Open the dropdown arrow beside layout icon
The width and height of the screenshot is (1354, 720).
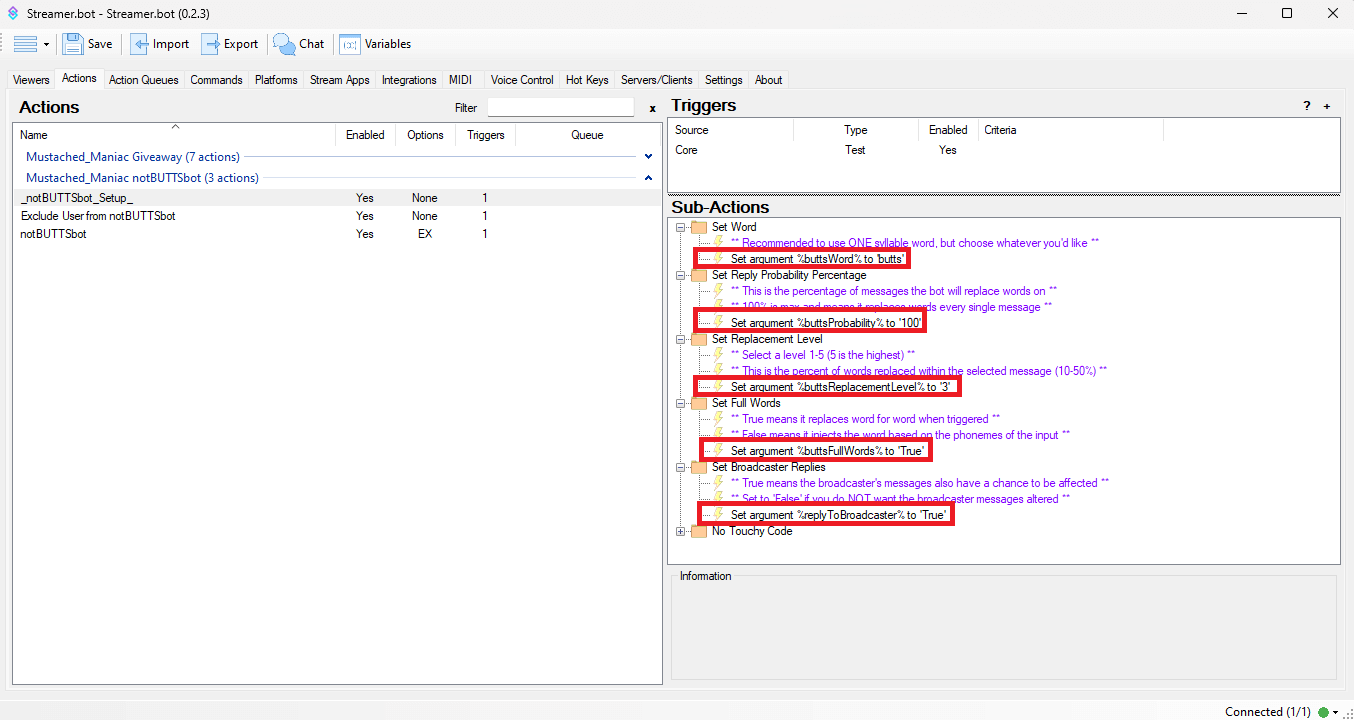46,45
